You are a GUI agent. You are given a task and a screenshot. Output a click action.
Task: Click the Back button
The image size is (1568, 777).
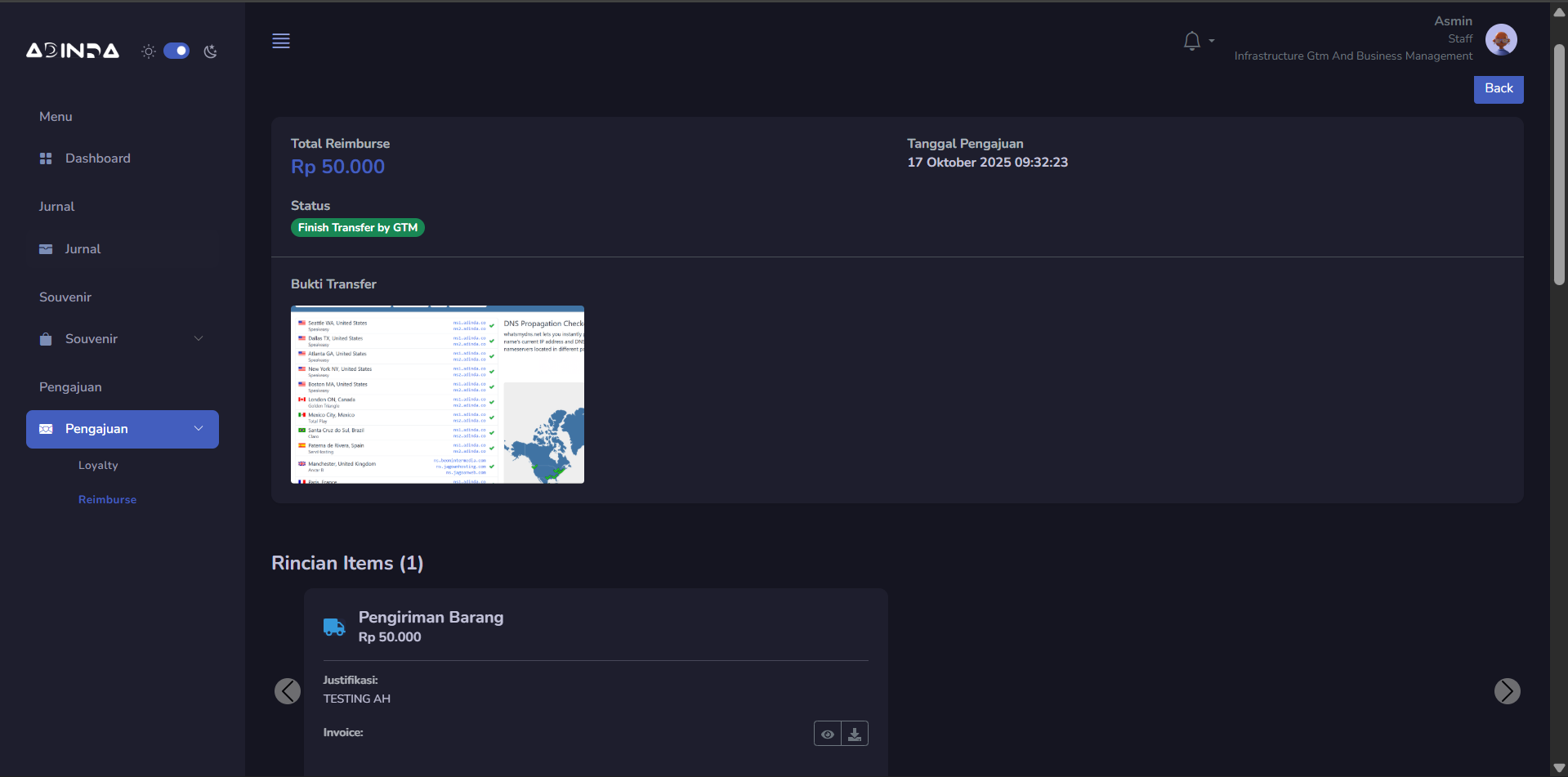pyautogui.click(x=1498, y=89)
